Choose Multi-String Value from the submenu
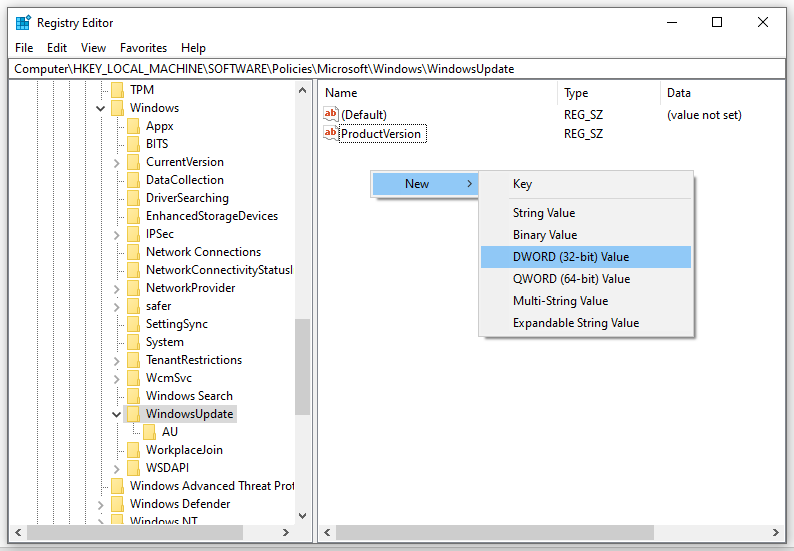The height and width of the screenshot is (551, 794). (x=586, y=301)
